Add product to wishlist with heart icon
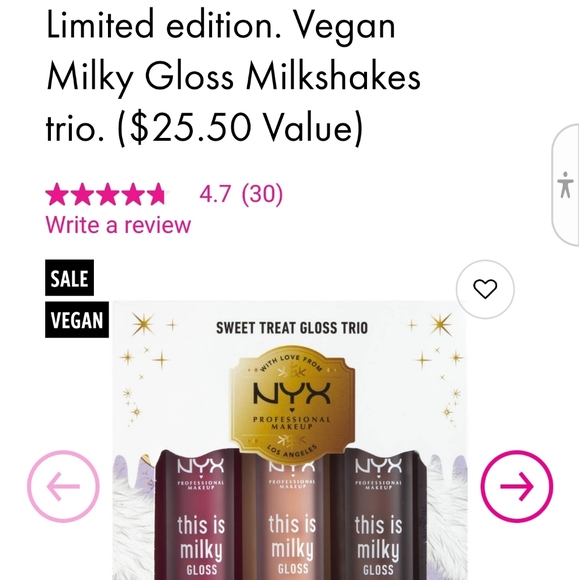The height and width of the screenshot is (580, 579). coord(485,289)
